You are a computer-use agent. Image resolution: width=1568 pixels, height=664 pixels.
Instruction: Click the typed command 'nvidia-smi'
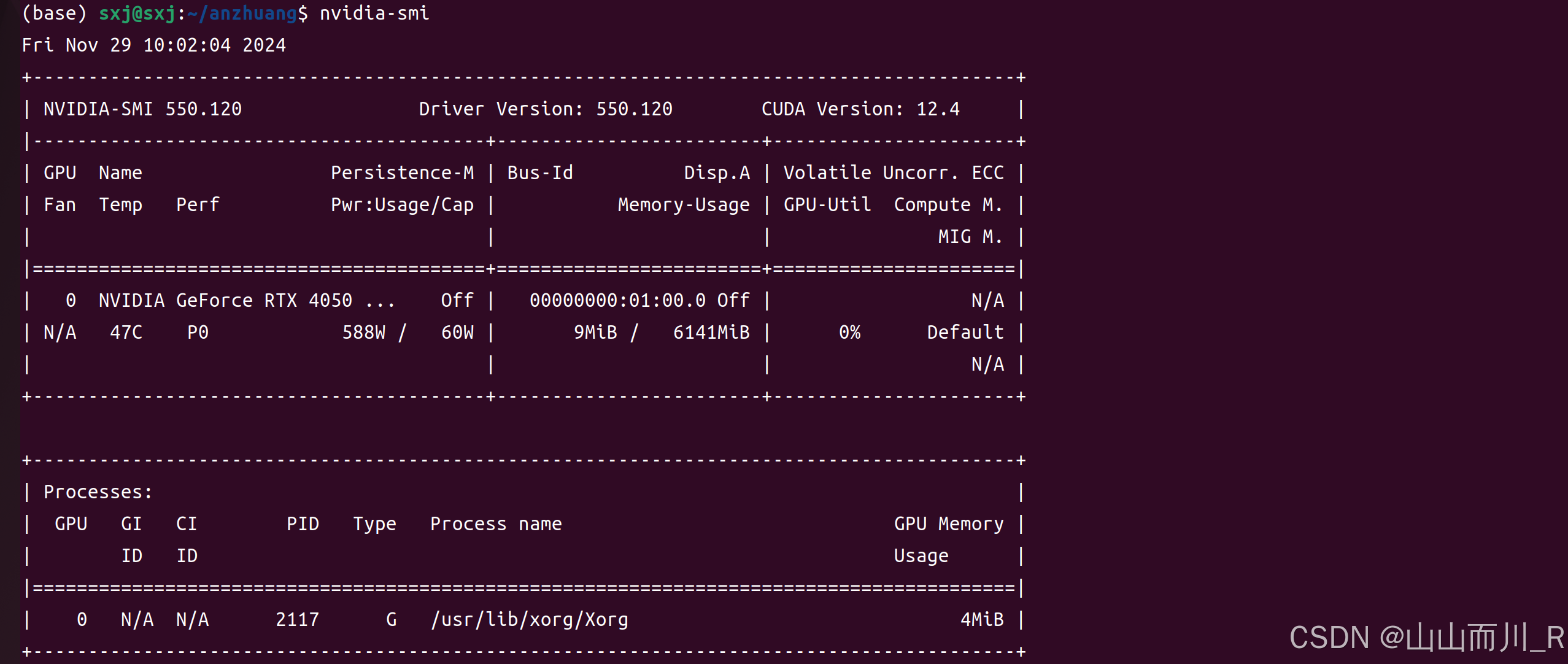pos(374,13)
